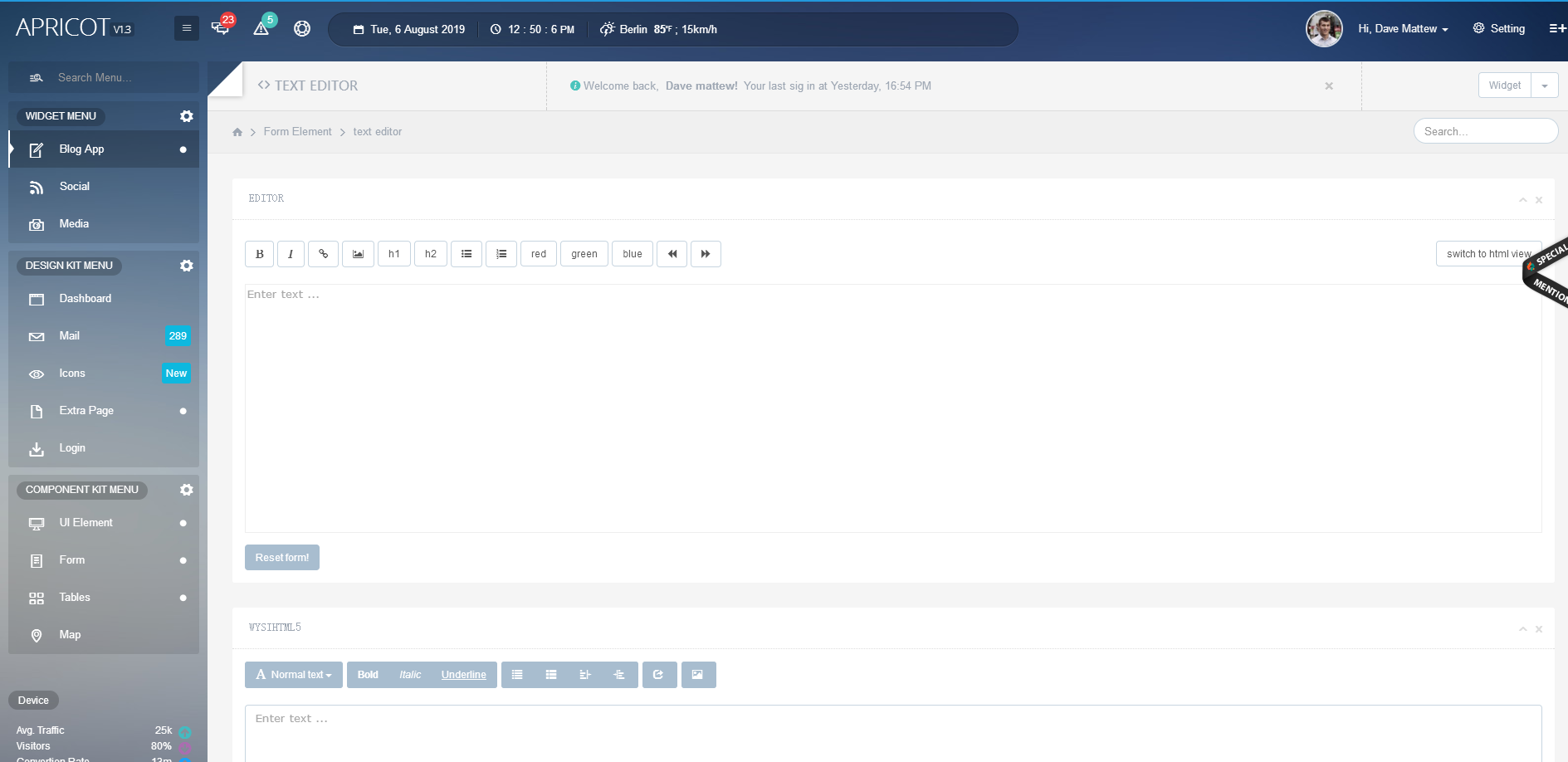Open alerts warning icon with 5 badge

pyautogui.click(x=261, y=27)
